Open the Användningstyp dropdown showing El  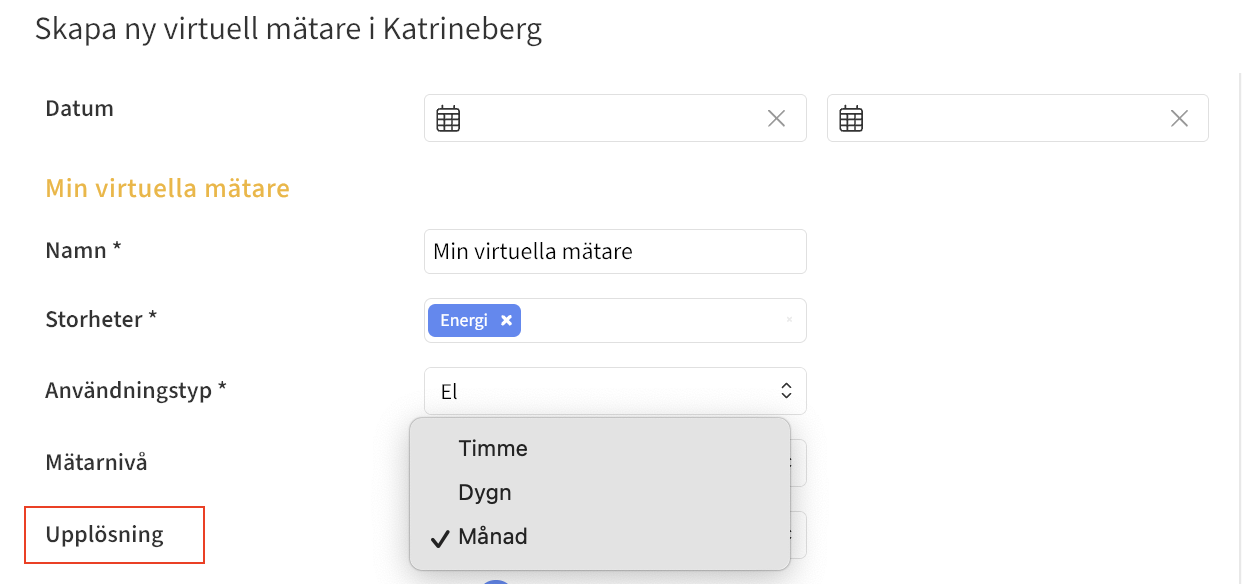(x=615, y=391)
